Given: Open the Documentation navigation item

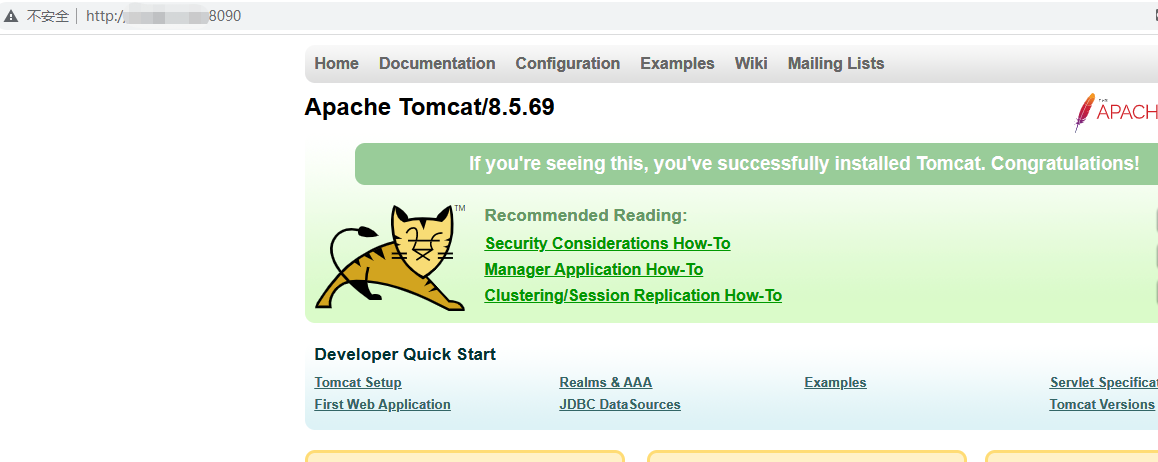Looking at the screenshot, I should click(437, 63).
